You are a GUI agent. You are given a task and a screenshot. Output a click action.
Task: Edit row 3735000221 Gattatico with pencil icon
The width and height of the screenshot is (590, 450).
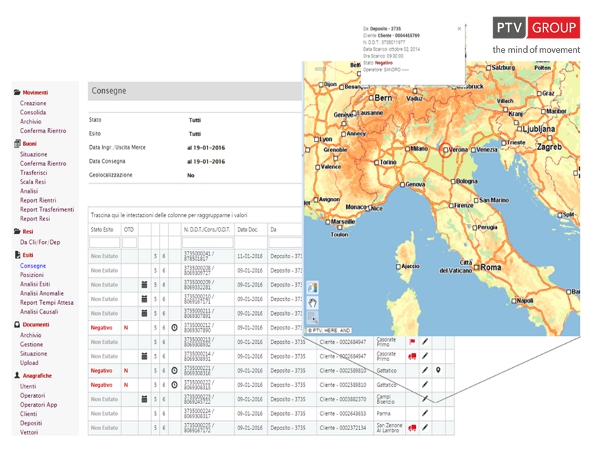click(x=425, y=370)
